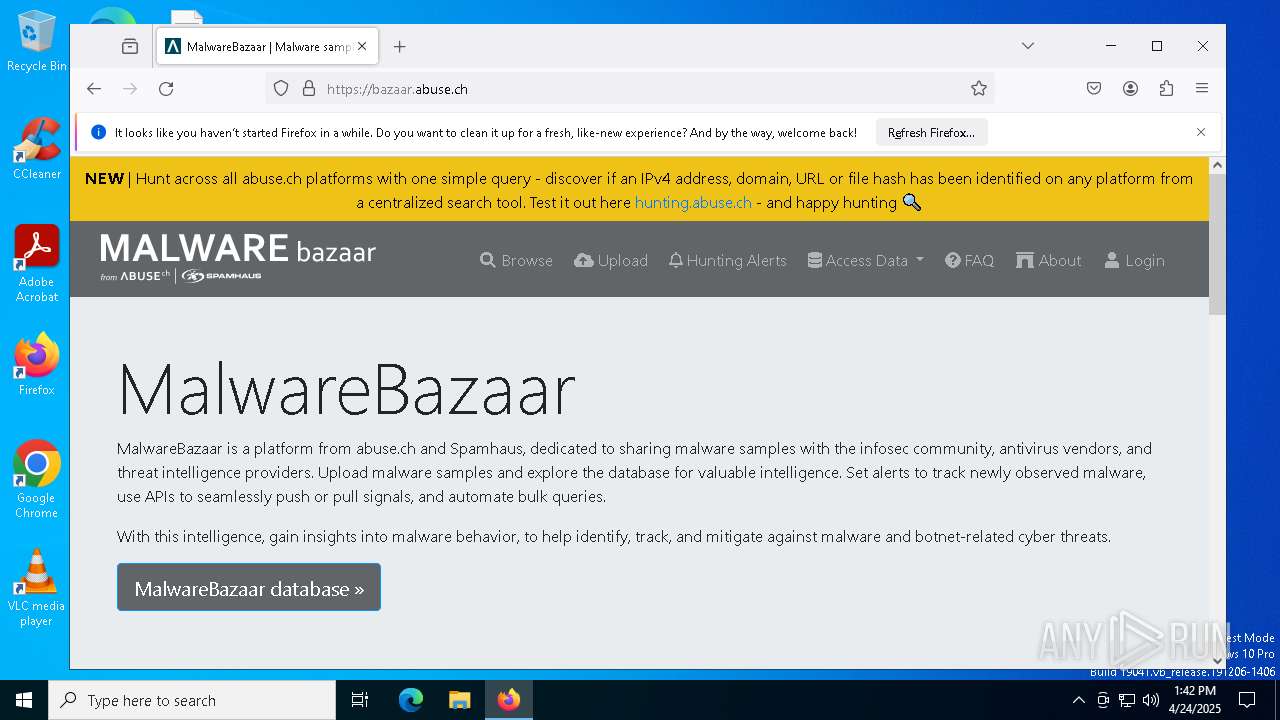Open Hunting Alerts page
1280x720 pixels.
click(x=727, y=260)
